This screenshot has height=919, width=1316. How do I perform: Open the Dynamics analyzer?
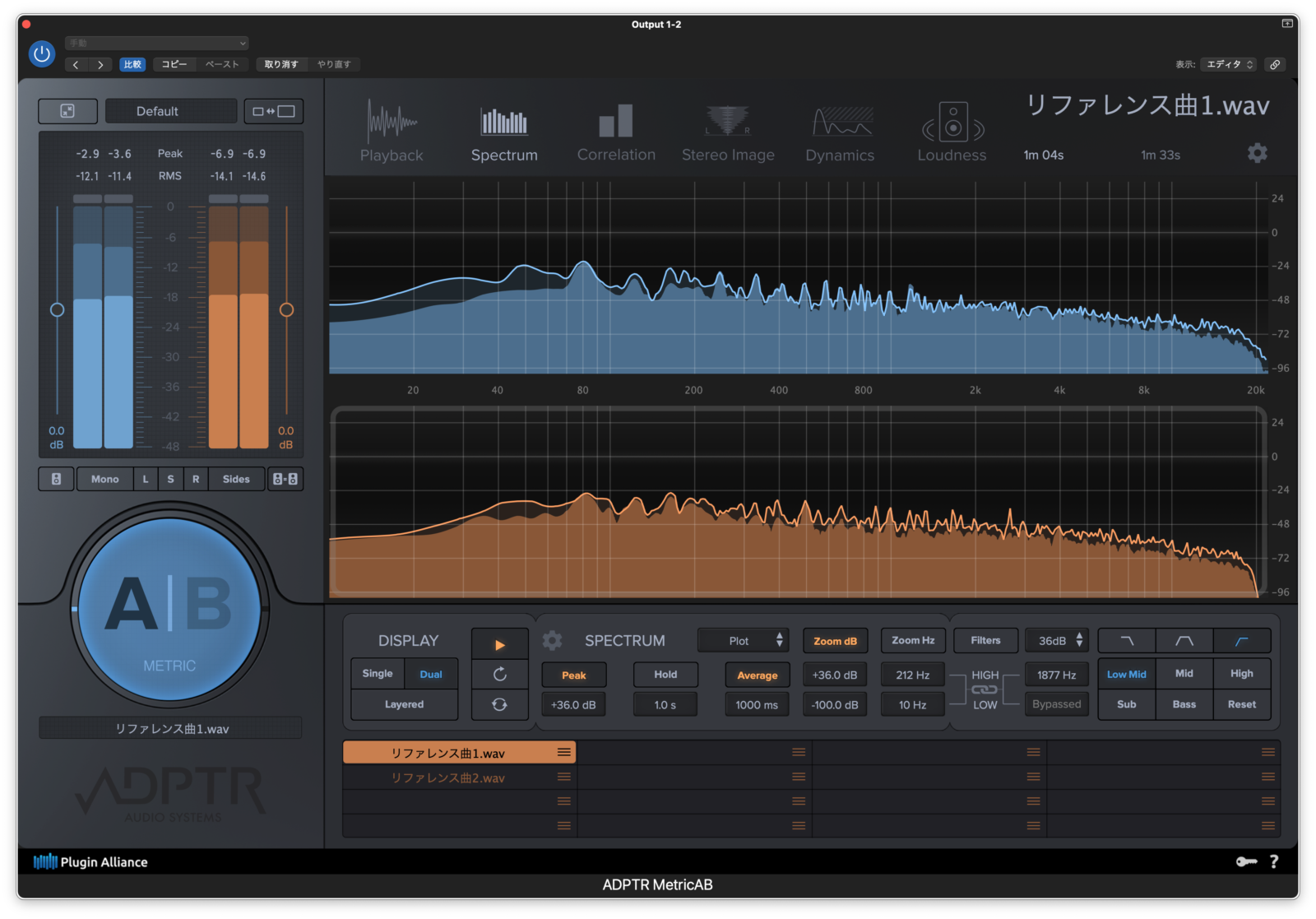[840, 132]
